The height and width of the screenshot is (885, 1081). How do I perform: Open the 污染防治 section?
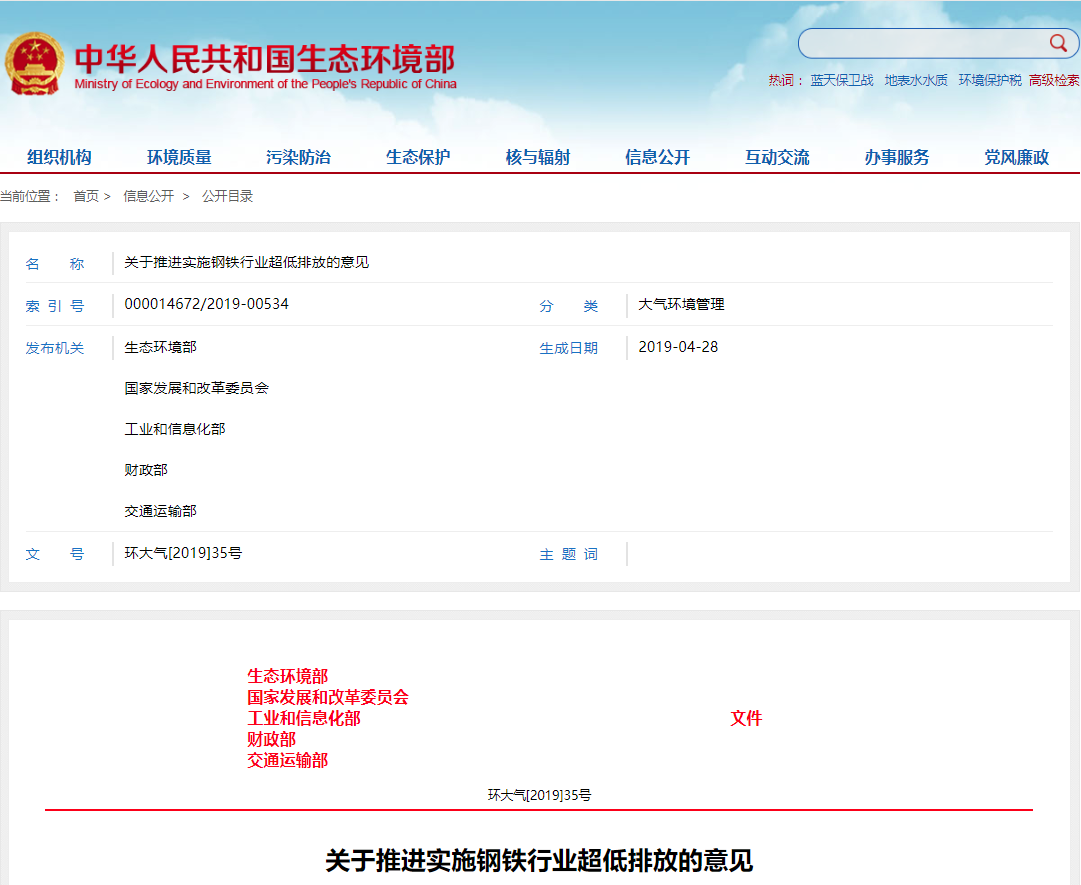pyautogui.click(x=297, y=156)
